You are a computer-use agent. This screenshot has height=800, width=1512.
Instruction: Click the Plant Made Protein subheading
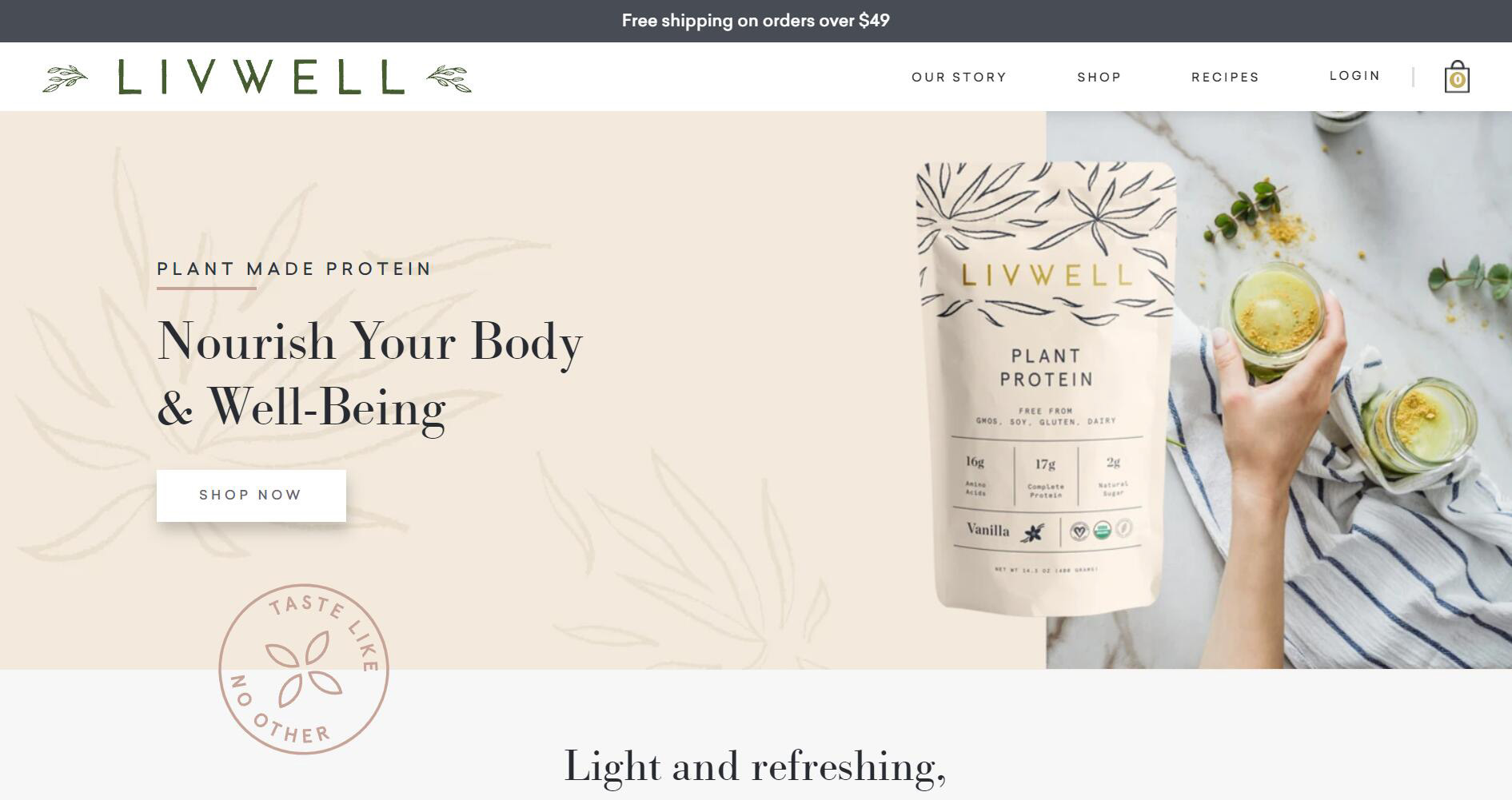(x=294, y=269)
